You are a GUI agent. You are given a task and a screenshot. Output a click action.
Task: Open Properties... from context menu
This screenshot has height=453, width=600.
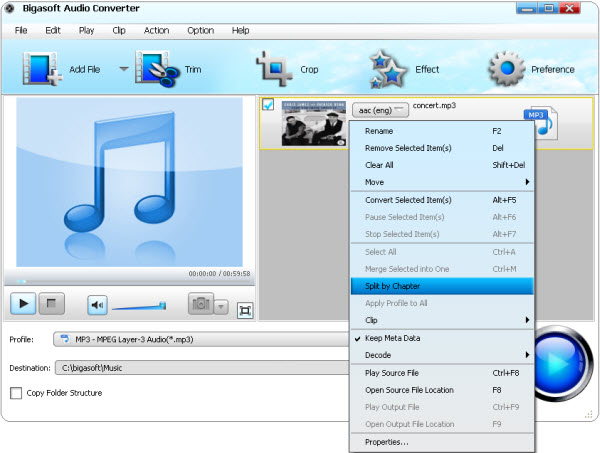[x=442, y=442]
